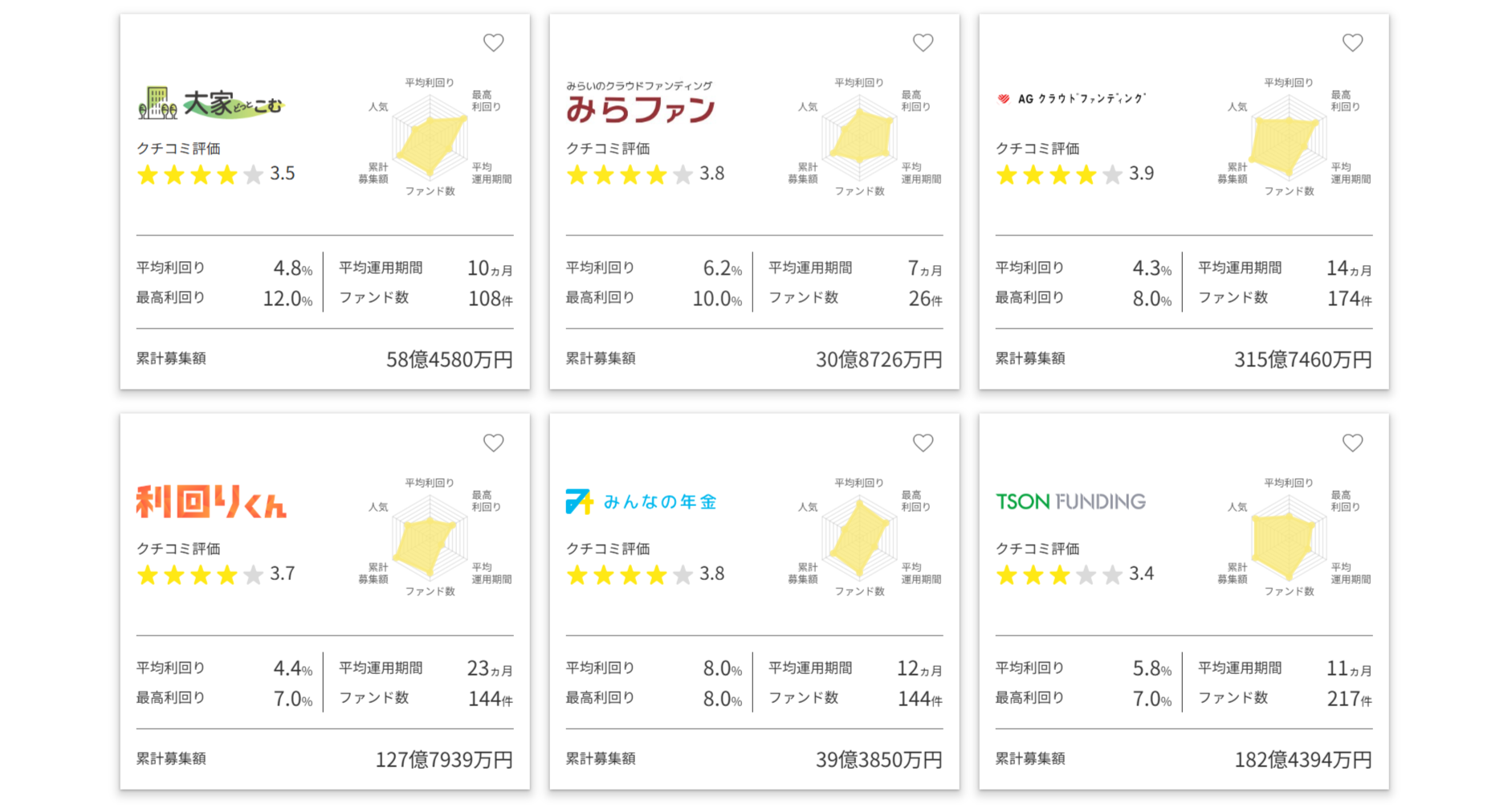
Task: Select the みんなの年金 logo
Action: (x=640, y=502)
